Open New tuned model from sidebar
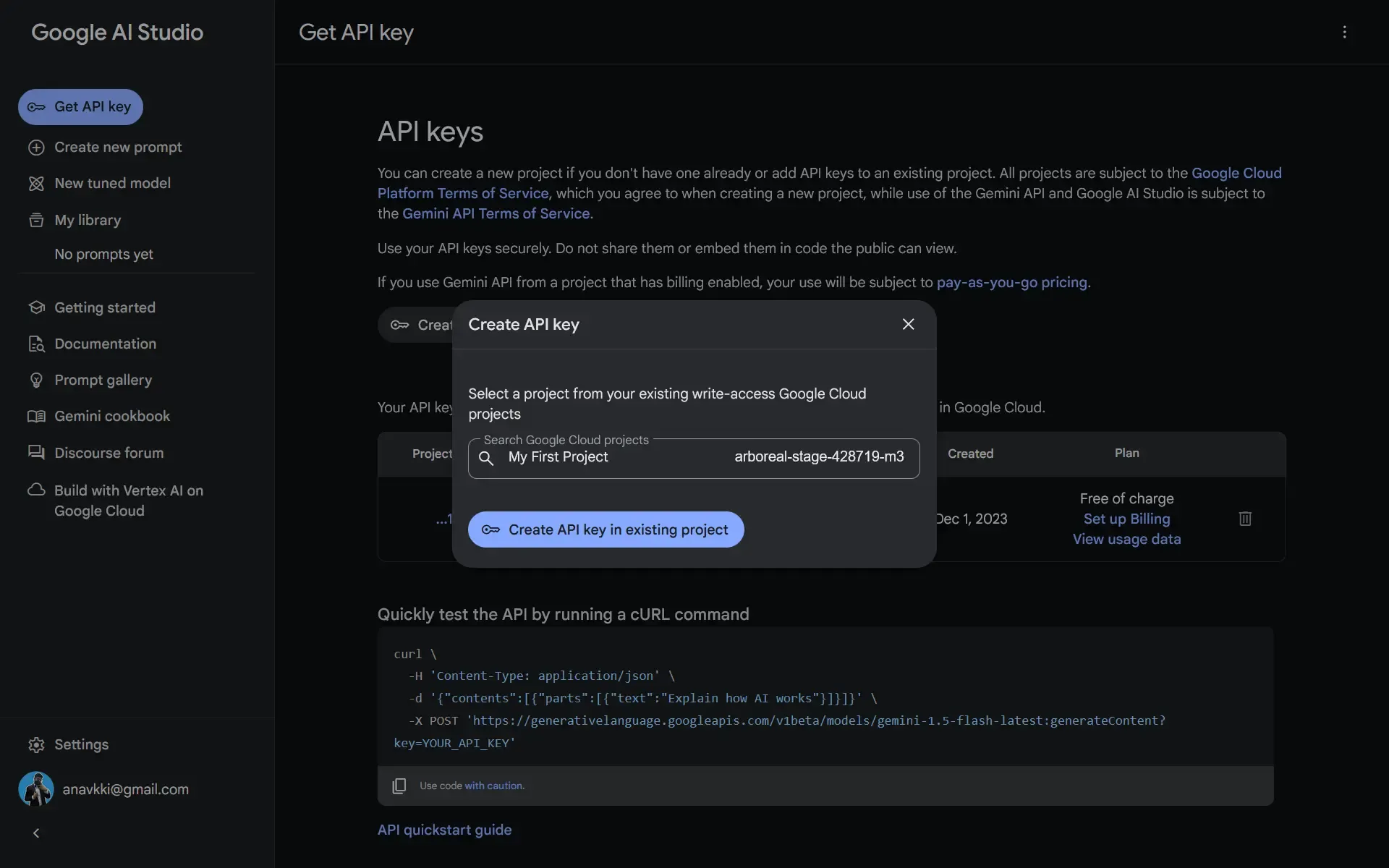This screenshot has width=1389, height=868. click(x=112, y=183)
